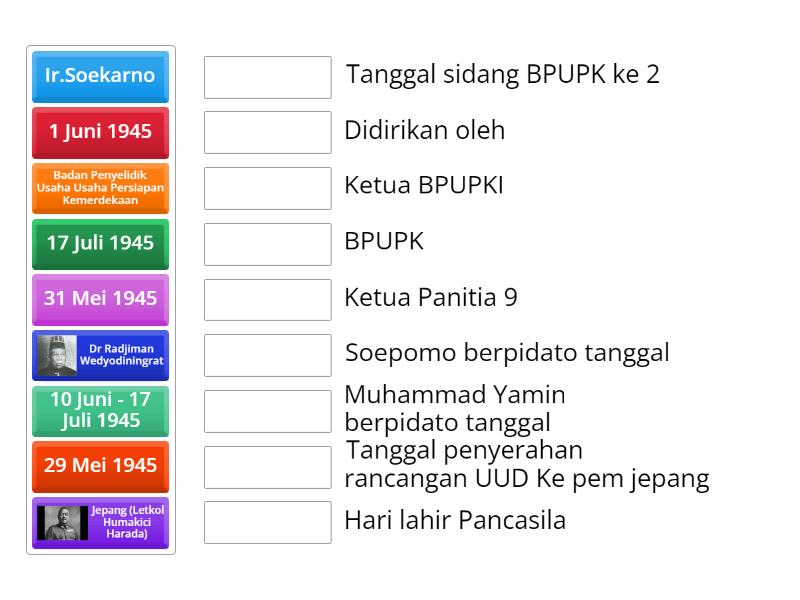Click answer box beside "BPUPK"
The height and width of the screenshot is (600, 800).
tap(266, 242)
